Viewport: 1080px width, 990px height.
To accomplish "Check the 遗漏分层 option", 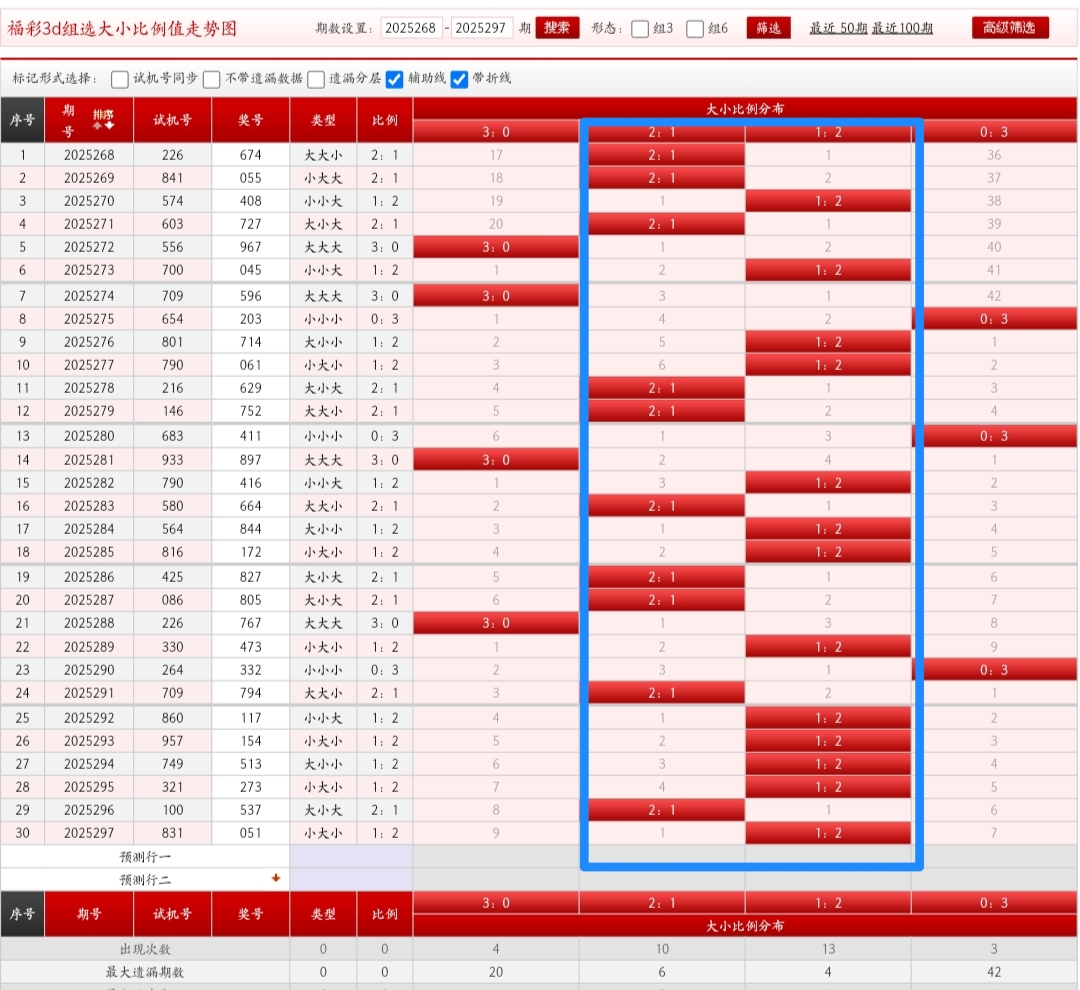I will click(316, 79).
